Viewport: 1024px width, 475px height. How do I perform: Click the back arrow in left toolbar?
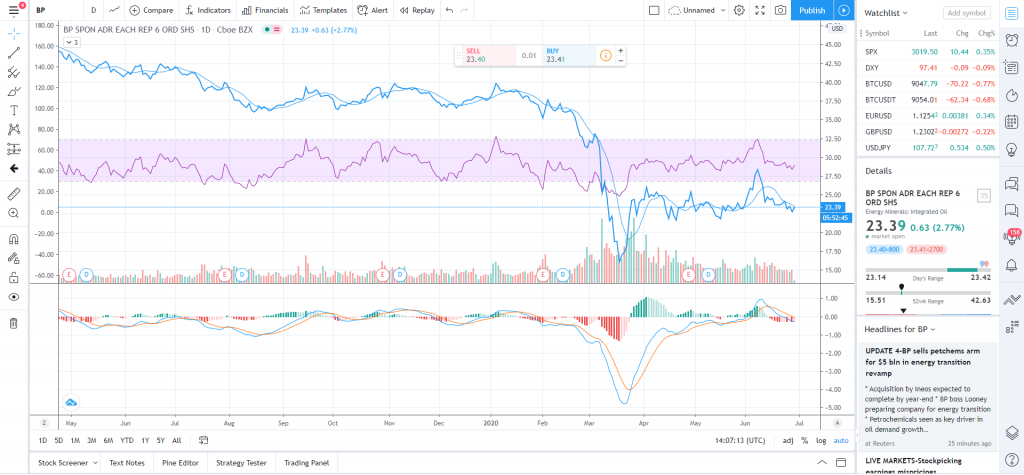tap(14, 169)
